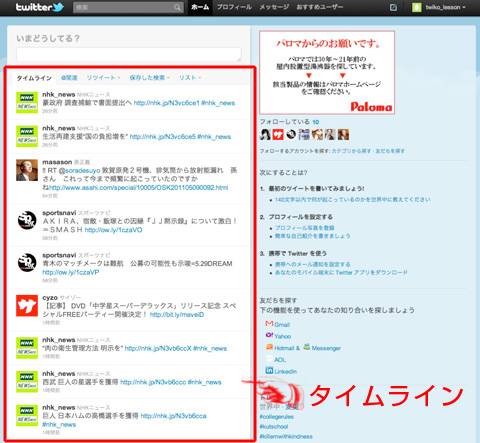Open link http://nhk.jp/N3vc6ce5

tap(162, 137)
